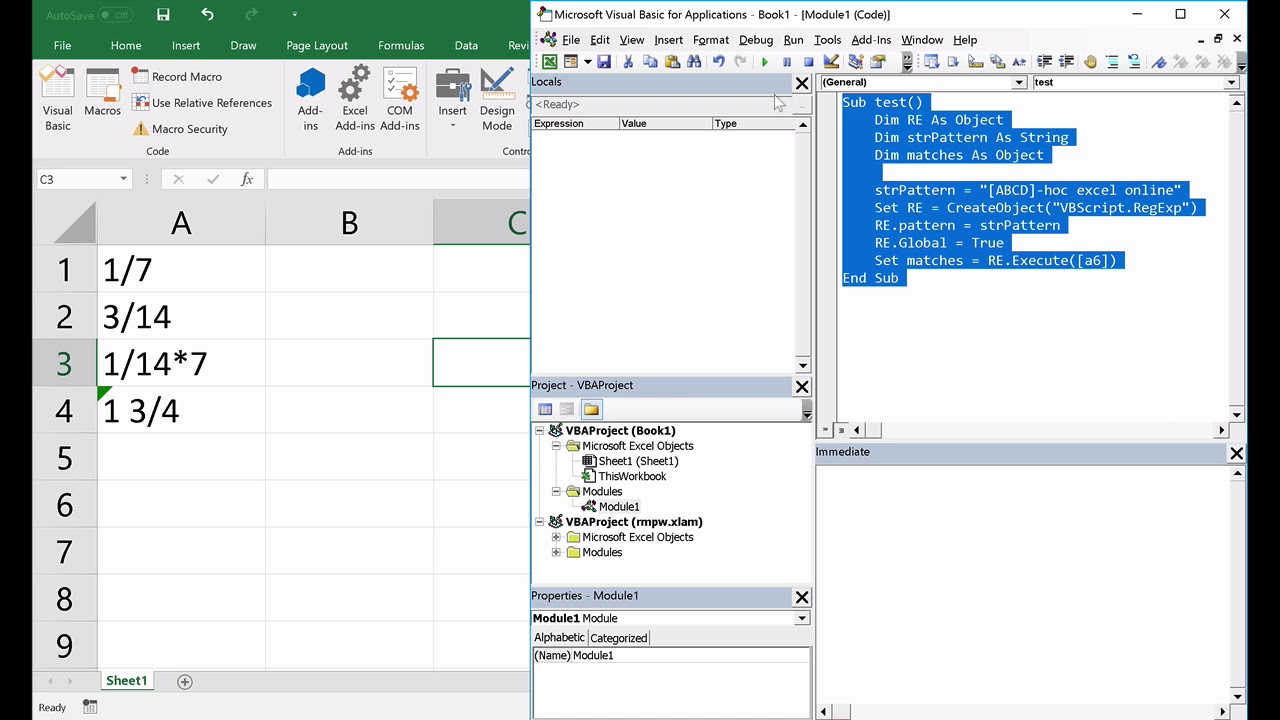This screenshot has width=1280, height=720.
Task: Click the Toggle Breakpoint hand icon
Action: tap(1090, 62)
